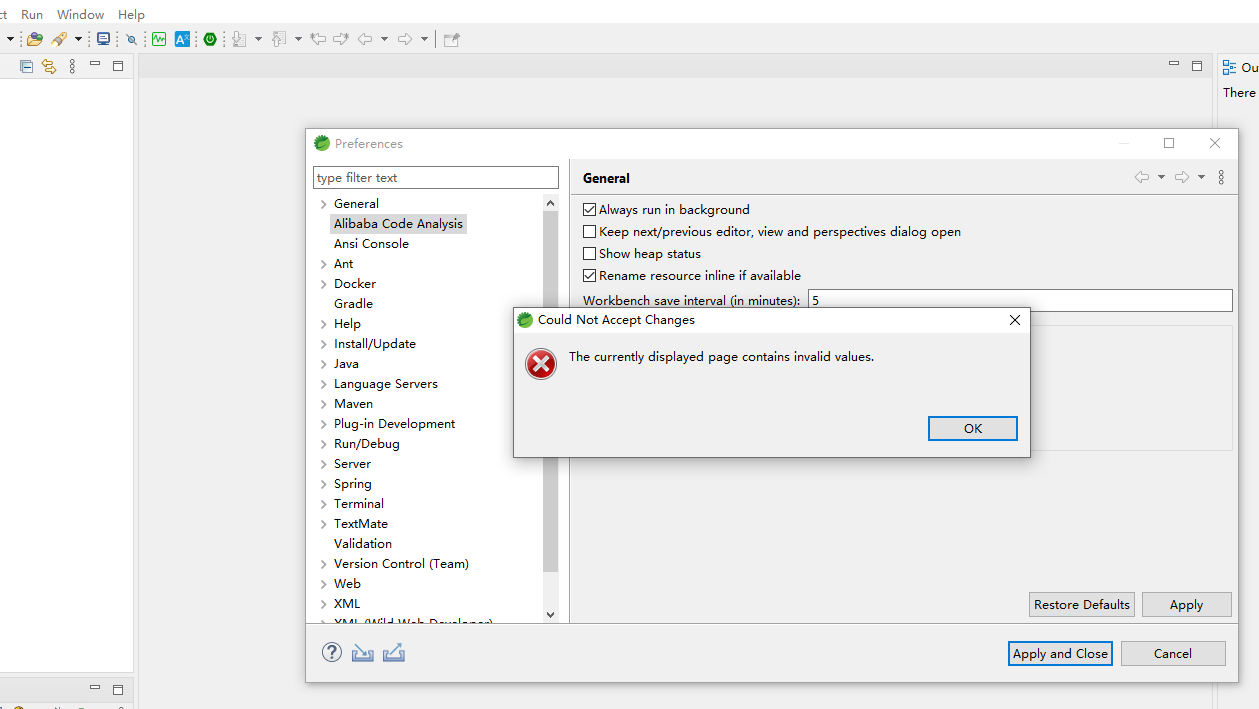Collapse arrow next to Version Control (Team)
The image size is (1259, 709).
click(322, 563)
